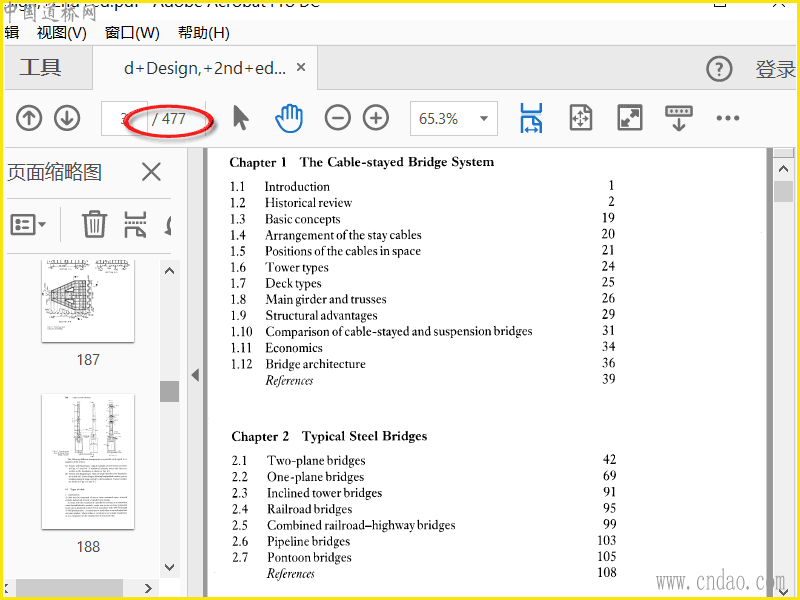Enter full screen view mode
The height and width of the screenshot is (600, 800).
pos(630,118)
